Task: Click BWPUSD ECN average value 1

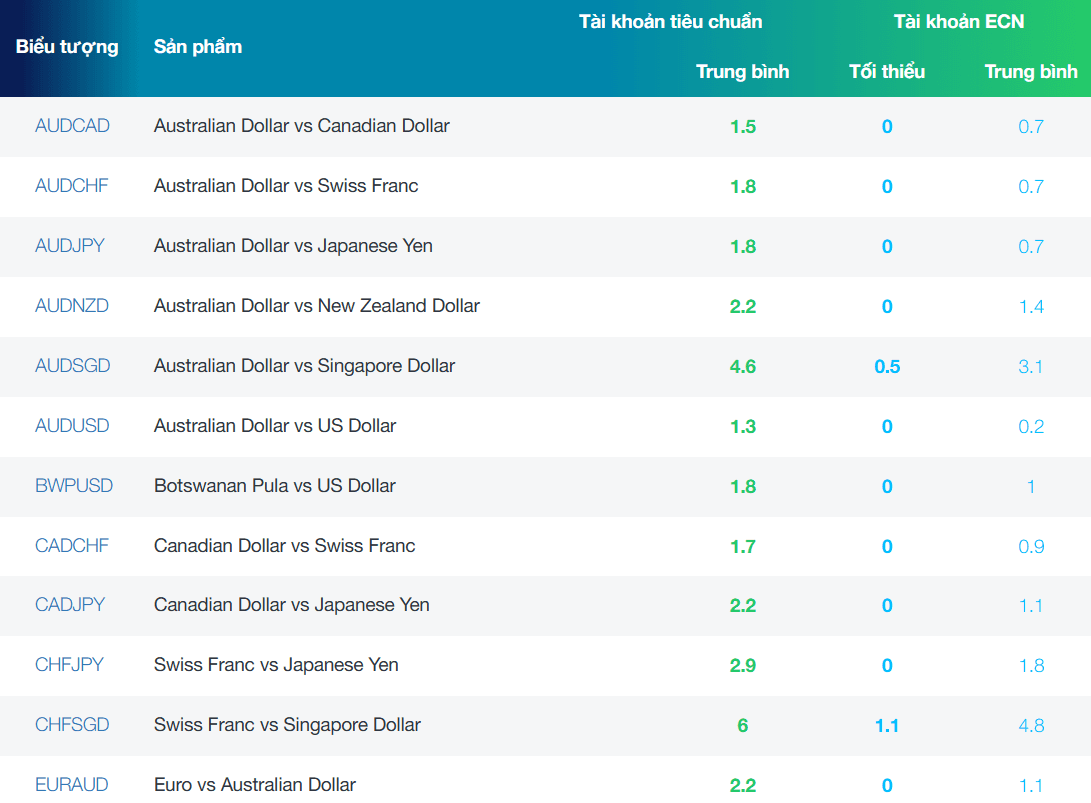Action: coord(1031,486)
